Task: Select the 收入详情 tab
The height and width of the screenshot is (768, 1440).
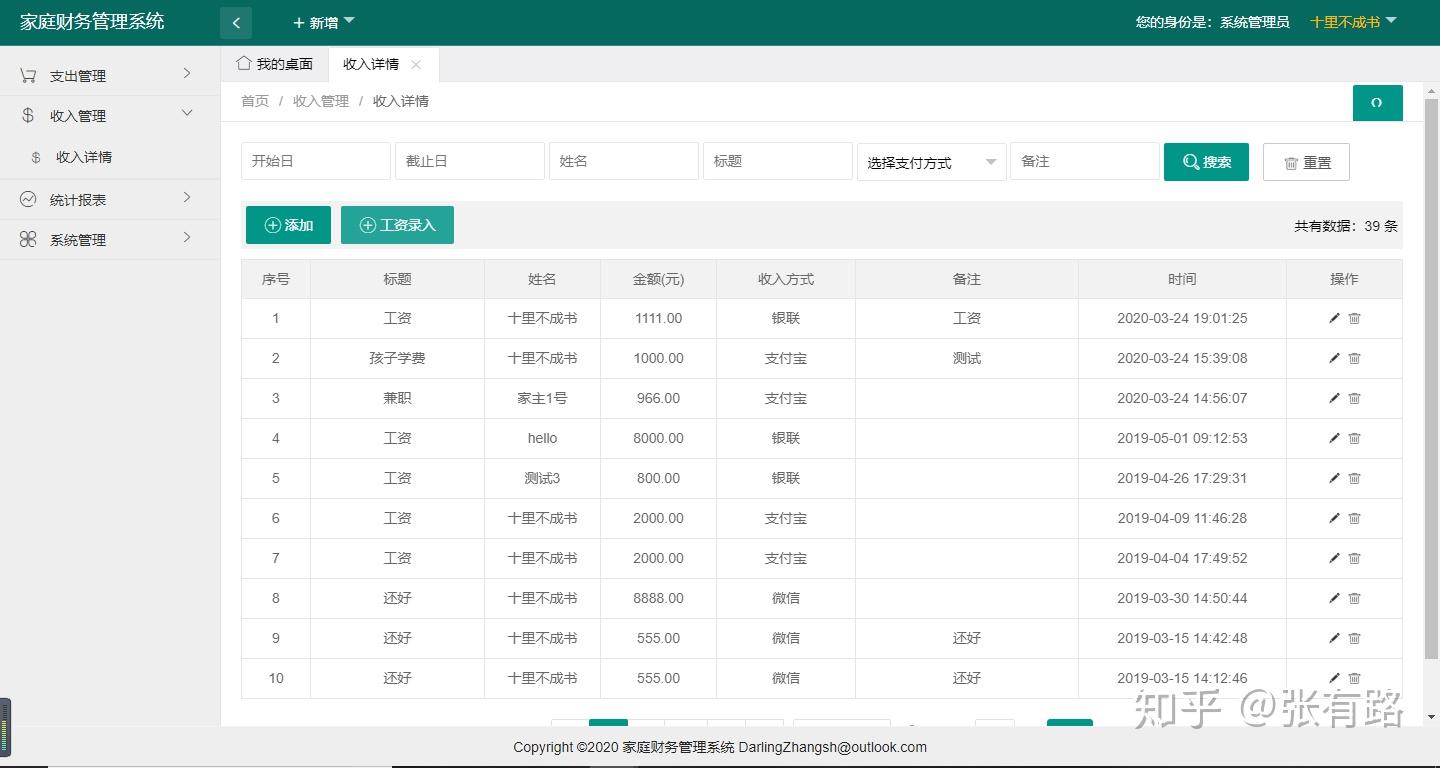Action: coord(372,62)
